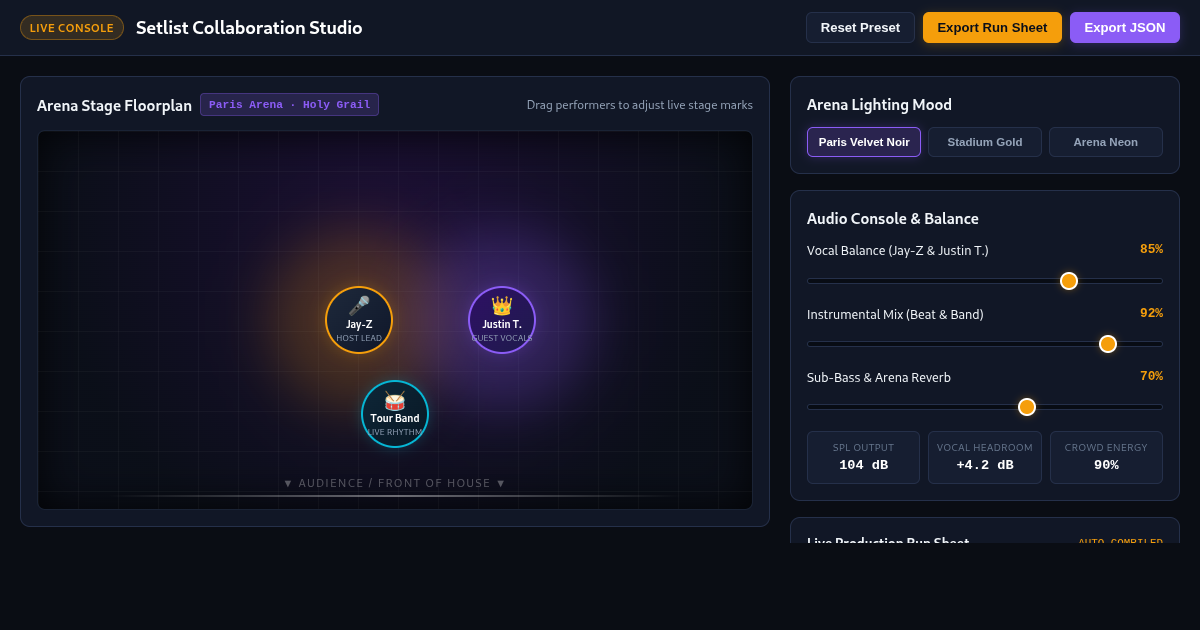Click the Tour Band LIVE RHYTHM caption
Viewport: 1200px width, 630px height.
(395, 432)
